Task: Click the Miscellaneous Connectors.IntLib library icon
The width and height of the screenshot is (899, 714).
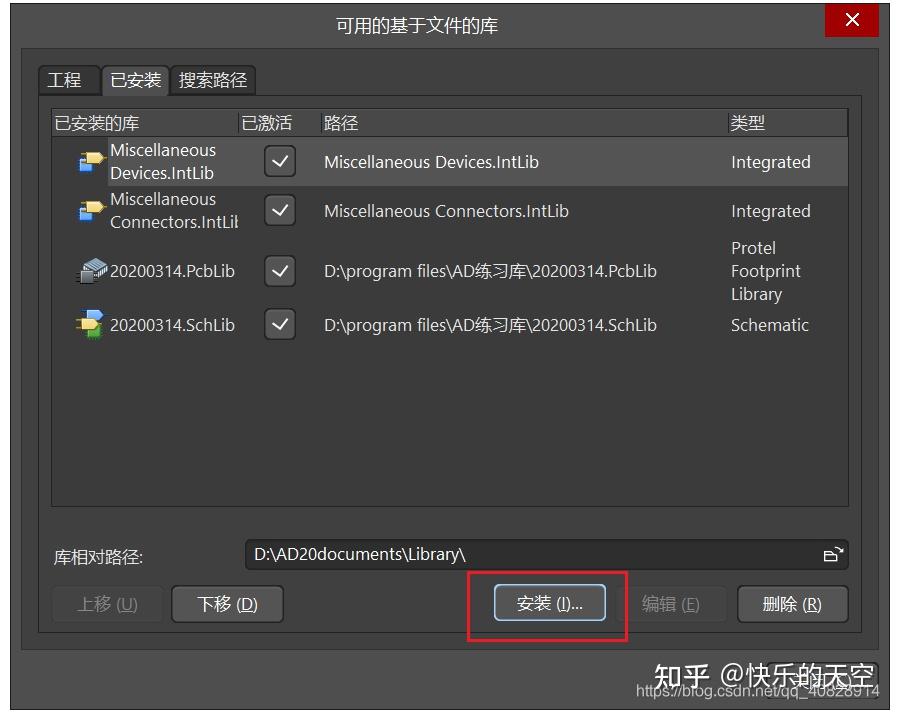Action: (x=91, y=210)
